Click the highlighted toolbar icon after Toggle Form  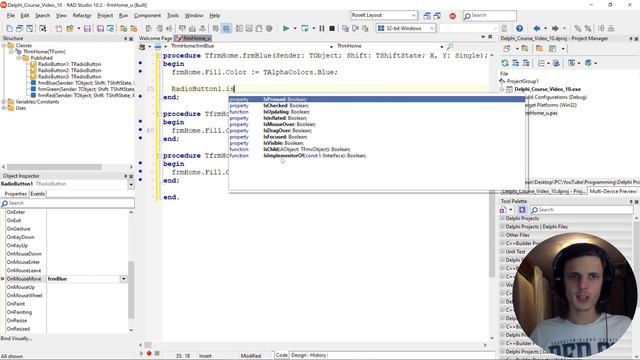[227, 29]
